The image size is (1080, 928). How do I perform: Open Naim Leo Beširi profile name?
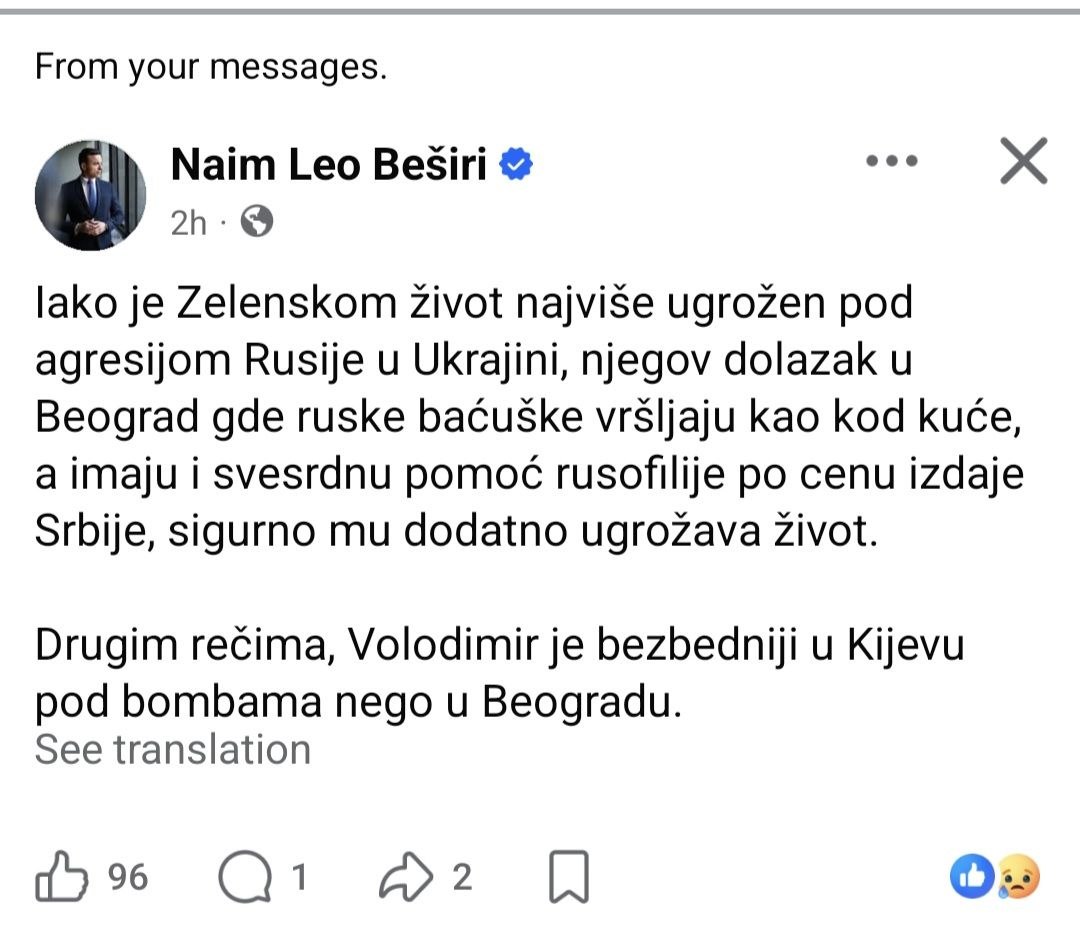click(329, 165)
